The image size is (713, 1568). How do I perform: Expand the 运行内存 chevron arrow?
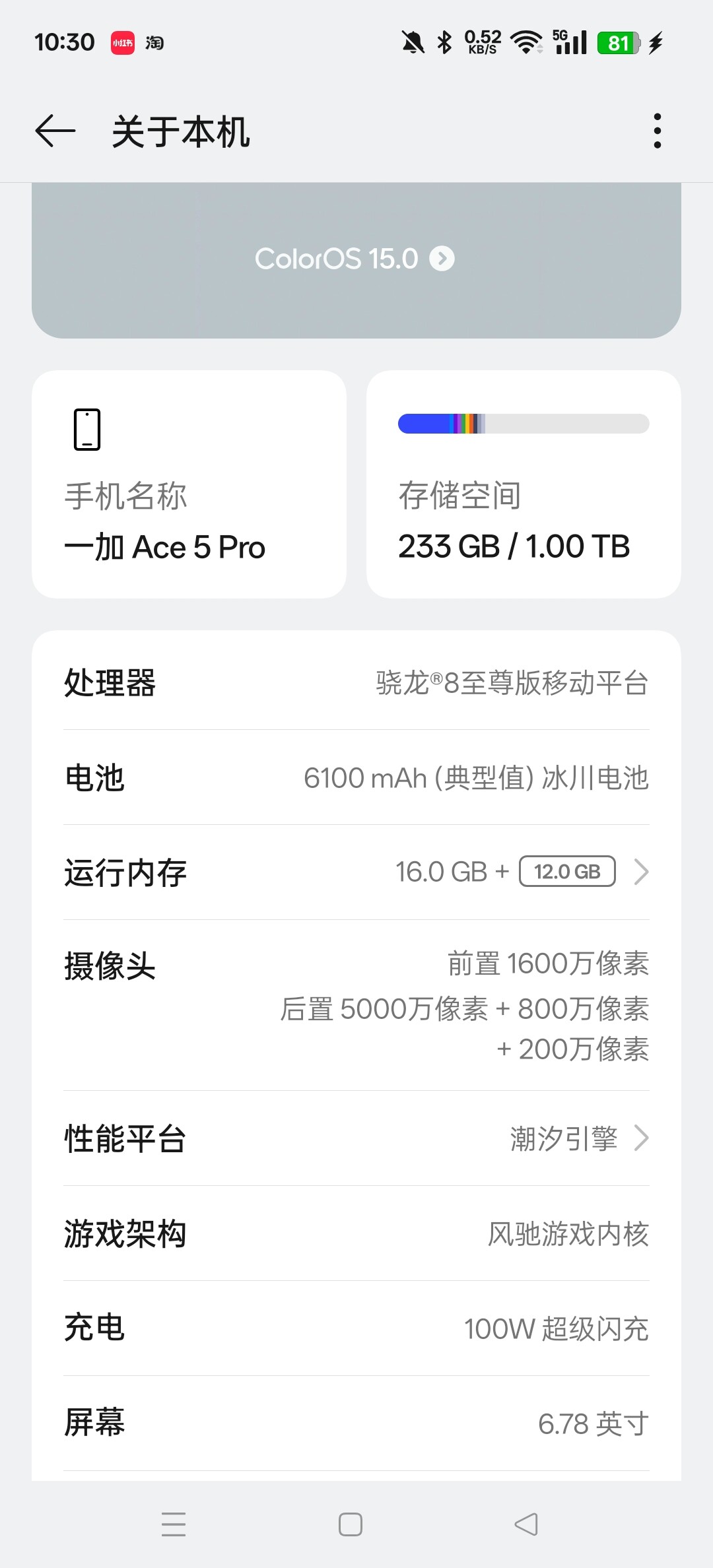click(x=641, y=872)
